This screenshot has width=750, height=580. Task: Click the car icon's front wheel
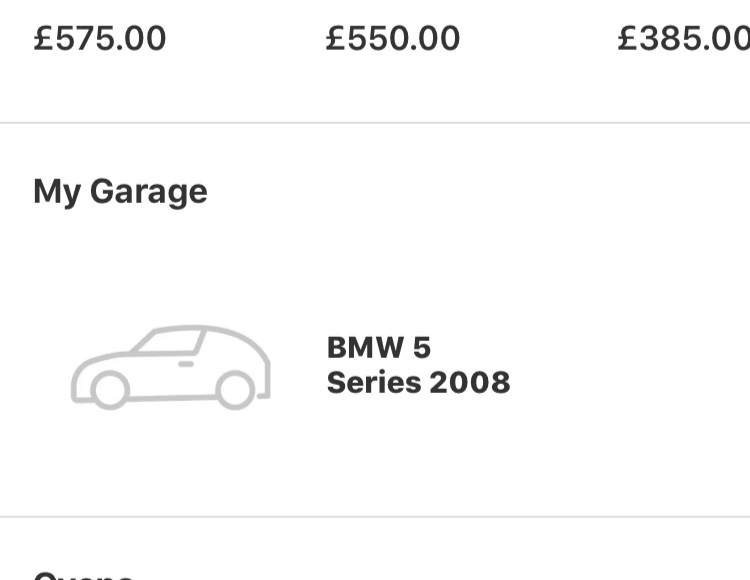(x=110, y=390)
